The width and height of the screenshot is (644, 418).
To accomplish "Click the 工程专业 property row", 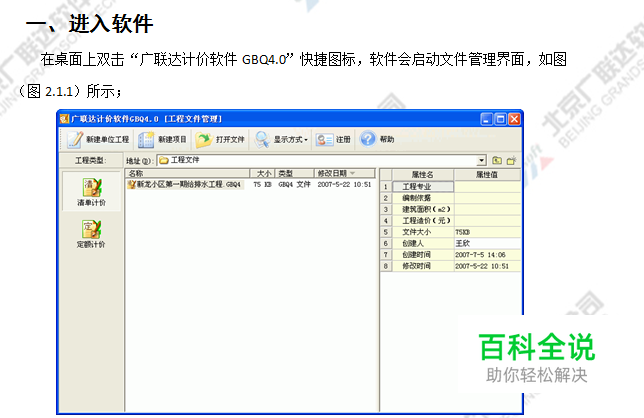I will [451, 187].
